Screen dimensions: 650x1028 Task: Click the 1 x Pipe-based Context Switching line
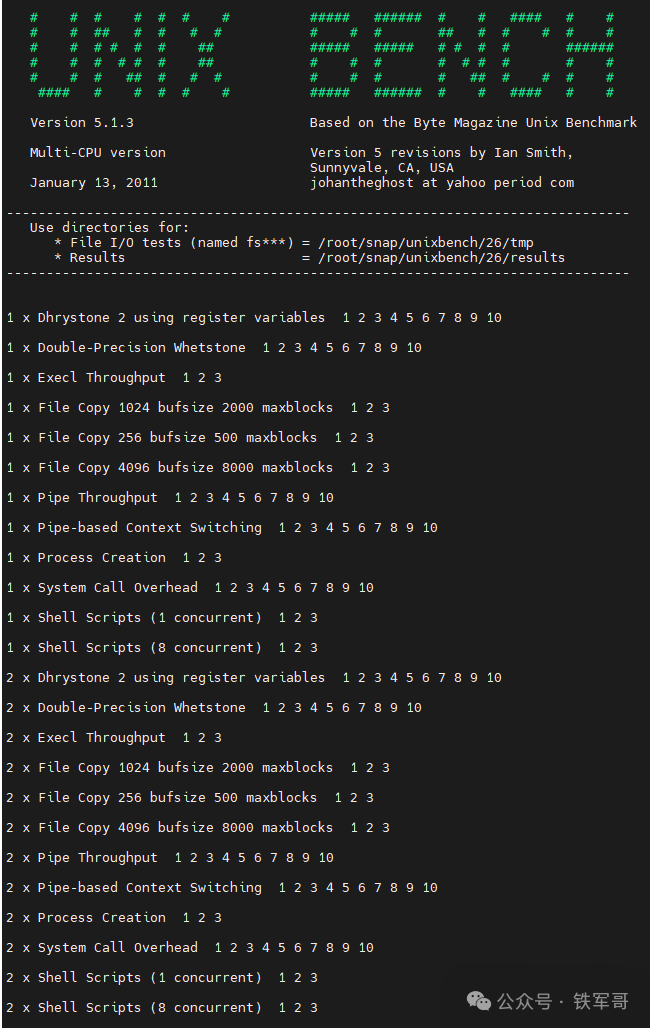(x=222, y=528)
